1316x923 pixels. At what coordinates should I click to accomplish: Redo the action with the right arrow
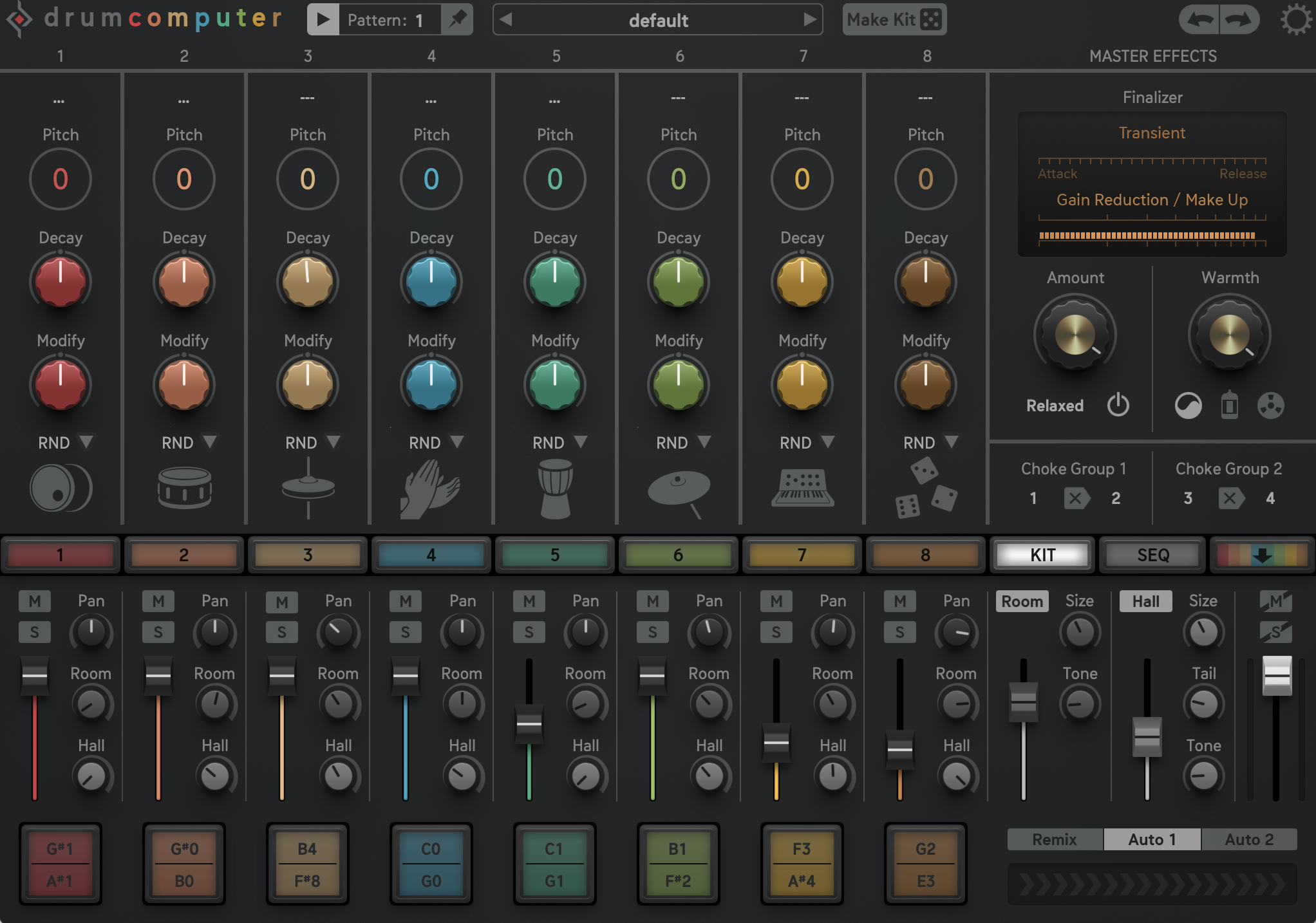[x=1239, y=19]
